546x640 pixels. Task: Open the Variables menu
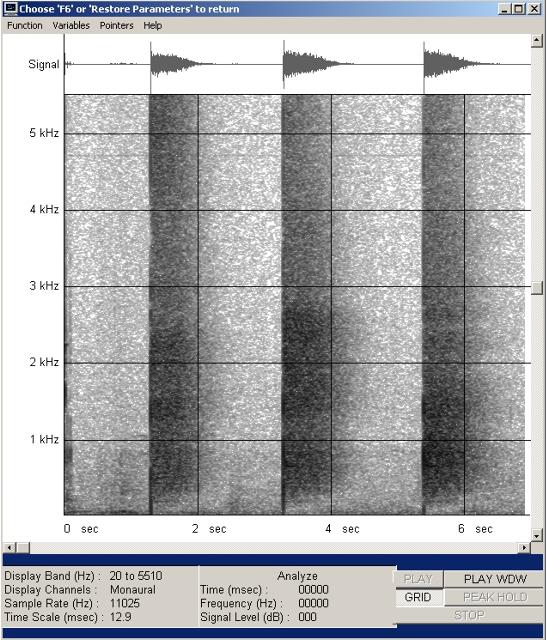click(x=71, y=25)
